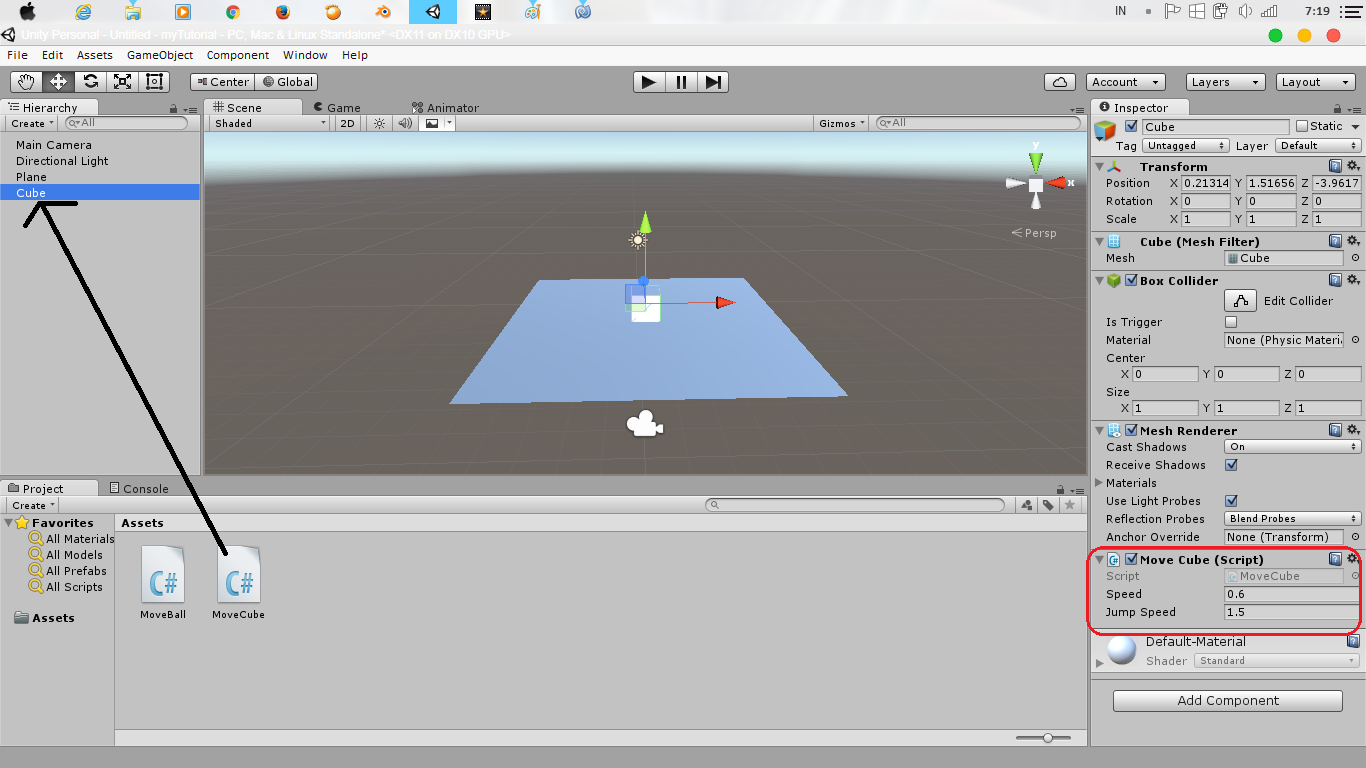
Task: Activate the Rotate tool
Action: point(89,81)
